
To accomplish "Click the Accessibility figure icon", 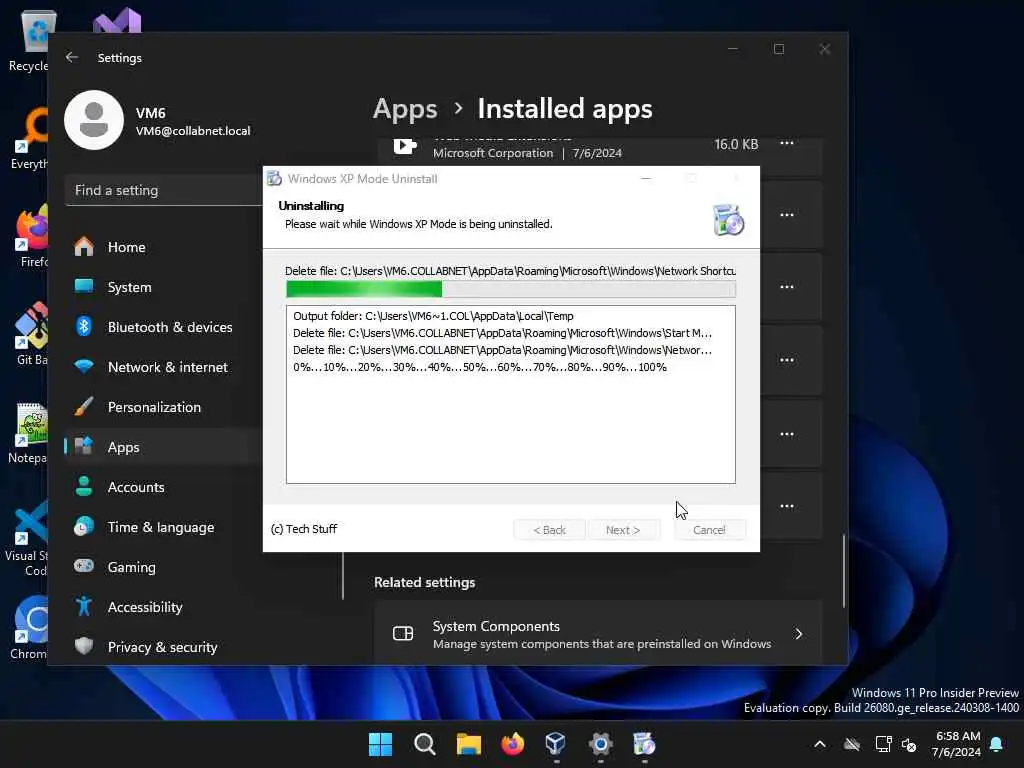I will (x=84, y=607).
